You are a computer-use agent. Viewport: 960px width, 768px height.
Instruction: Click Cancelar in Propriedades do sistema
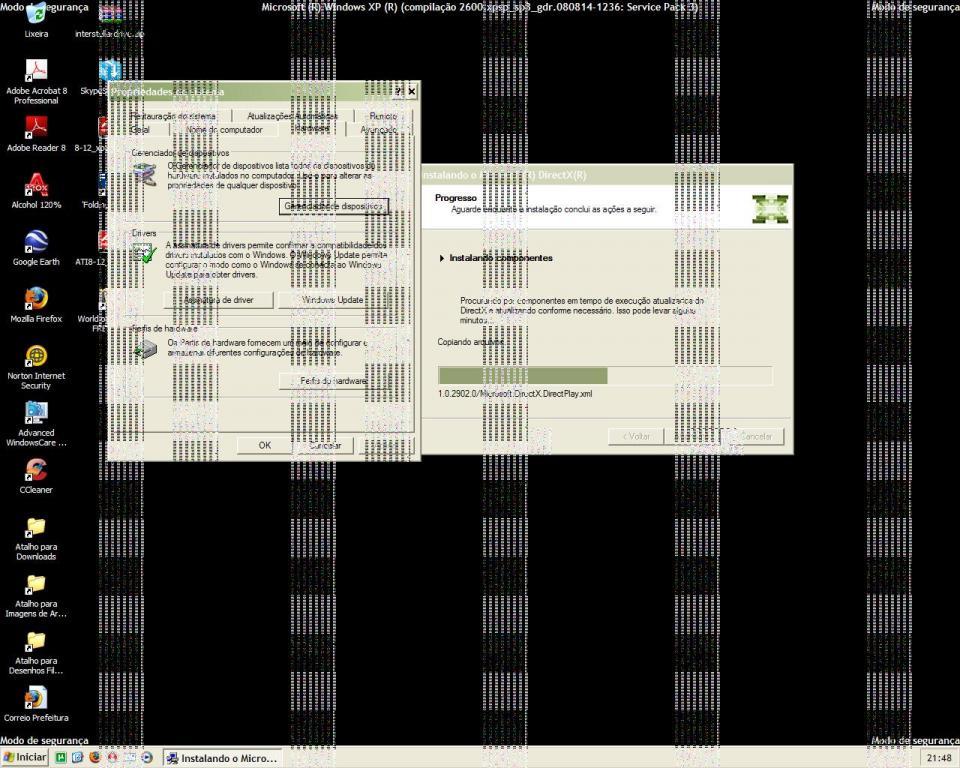325,445
